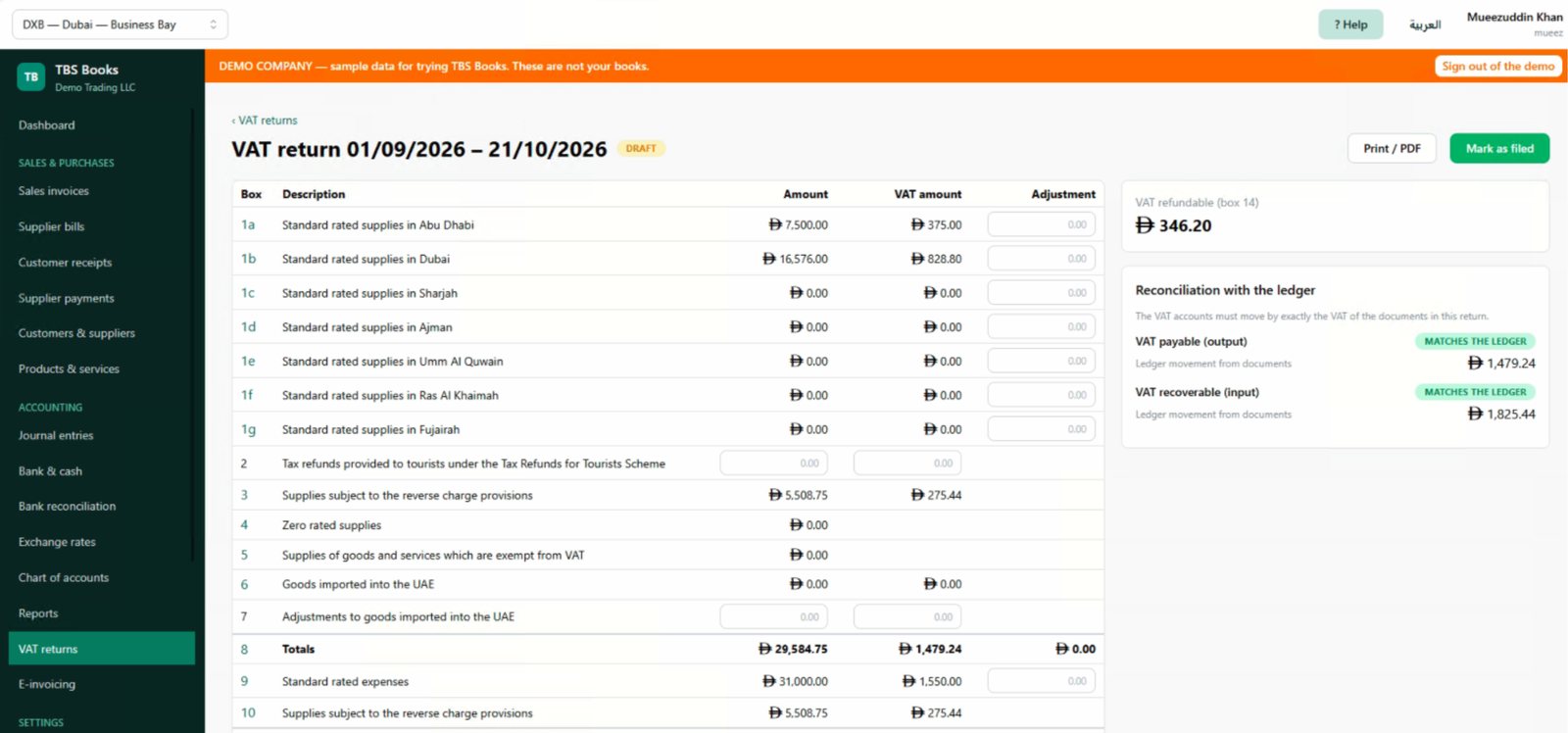Select VAT returns in the sidebar
The height and width of the screenshot is (733, 1568).
click(x=102, y=649)
